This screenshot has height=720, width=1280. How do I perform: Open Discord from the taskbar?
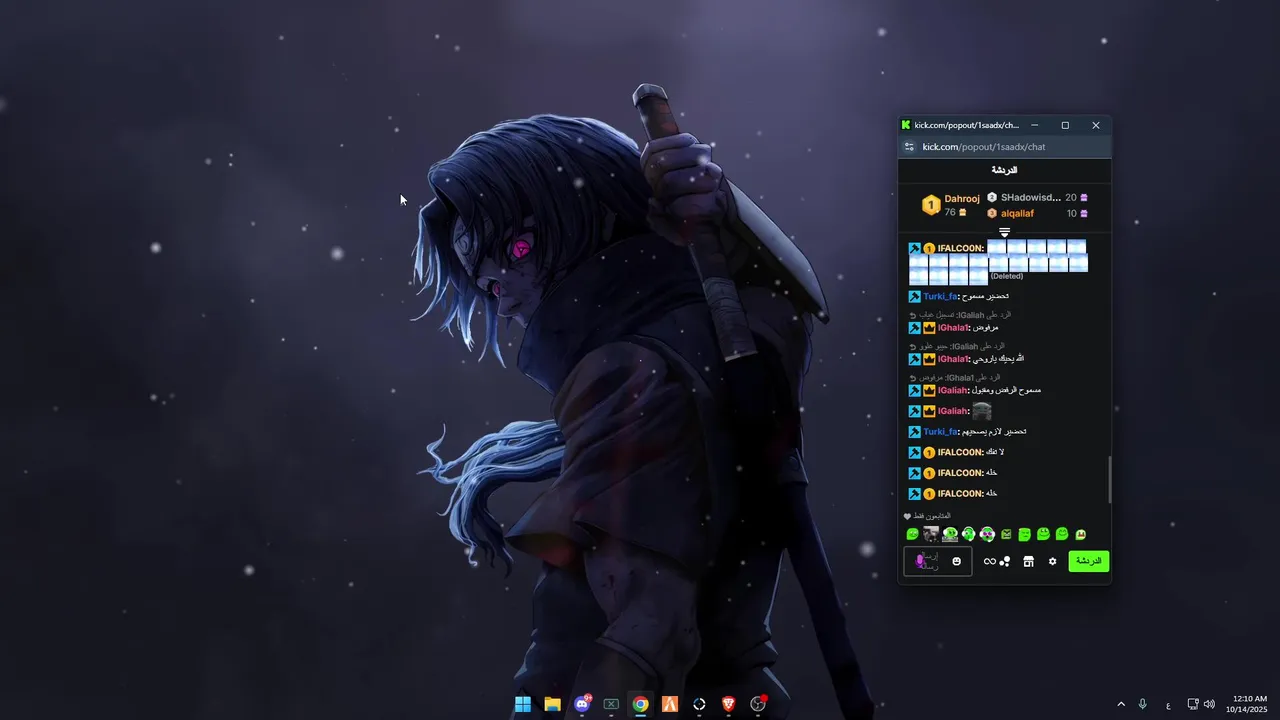(x=582, y=704)
